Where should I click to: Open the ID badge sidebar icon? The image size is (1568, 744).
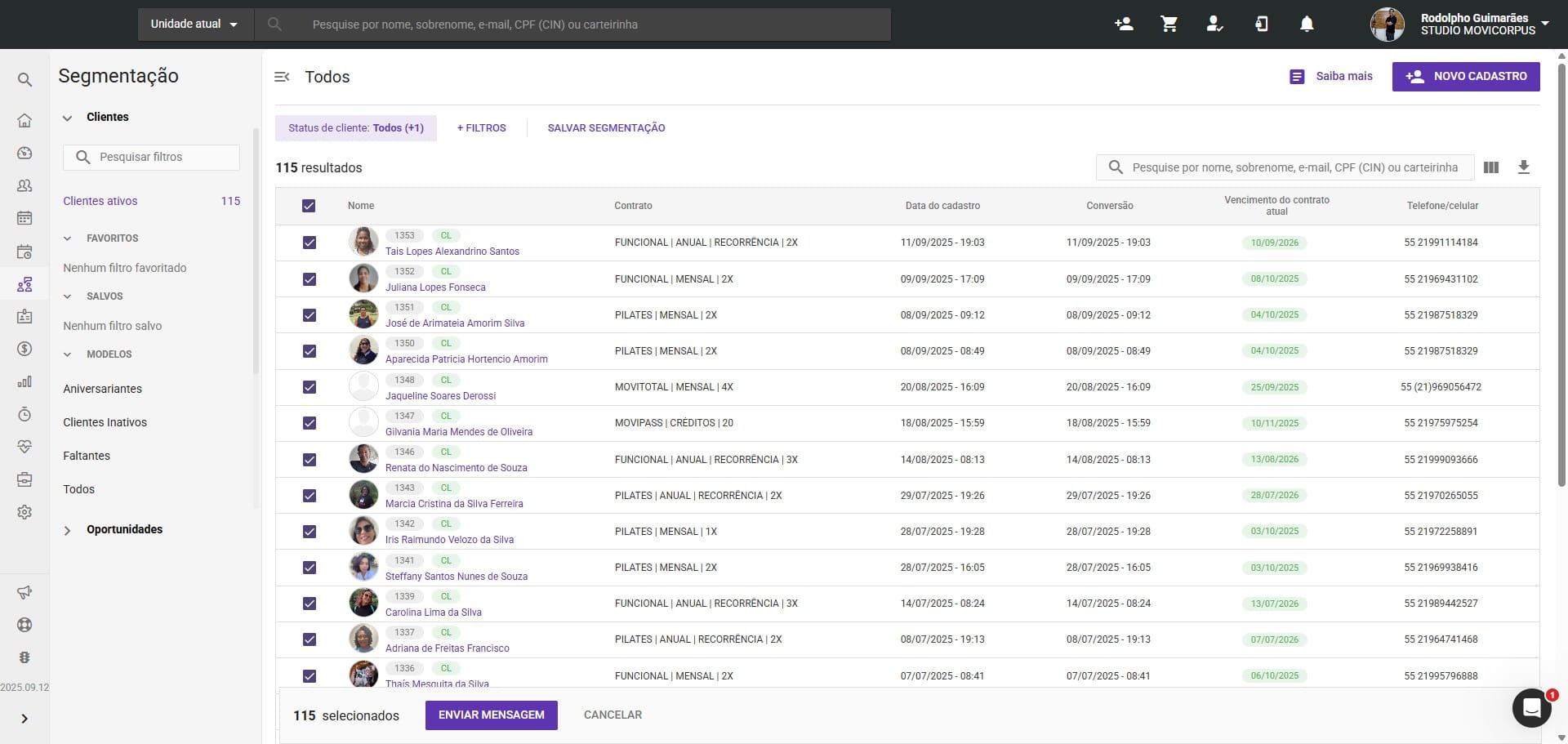[24, 316]
